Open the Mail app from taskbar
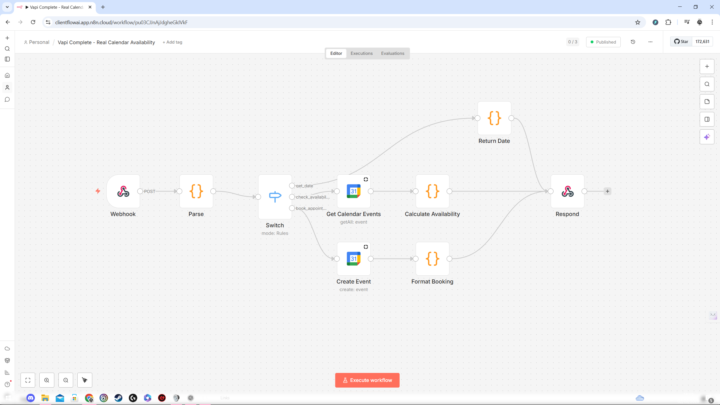The height and width of the screenshot is (405, 720). coord(60,398)
